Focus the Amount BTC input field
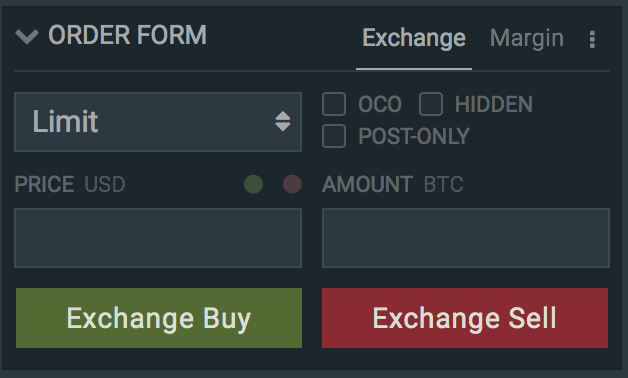 pos(466,238)
